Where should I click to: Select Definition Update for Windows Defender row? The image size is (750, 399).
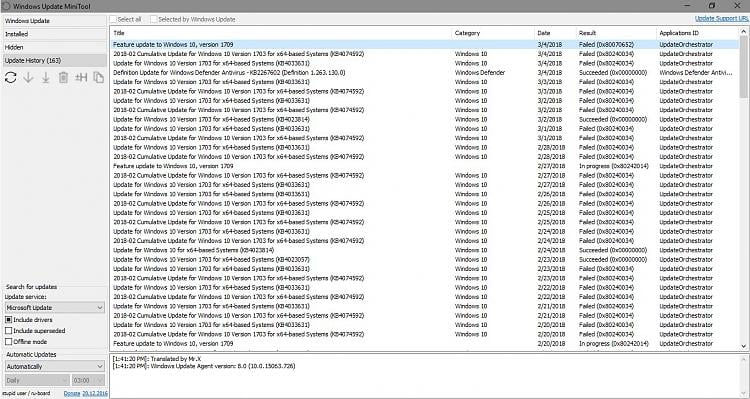425,73
